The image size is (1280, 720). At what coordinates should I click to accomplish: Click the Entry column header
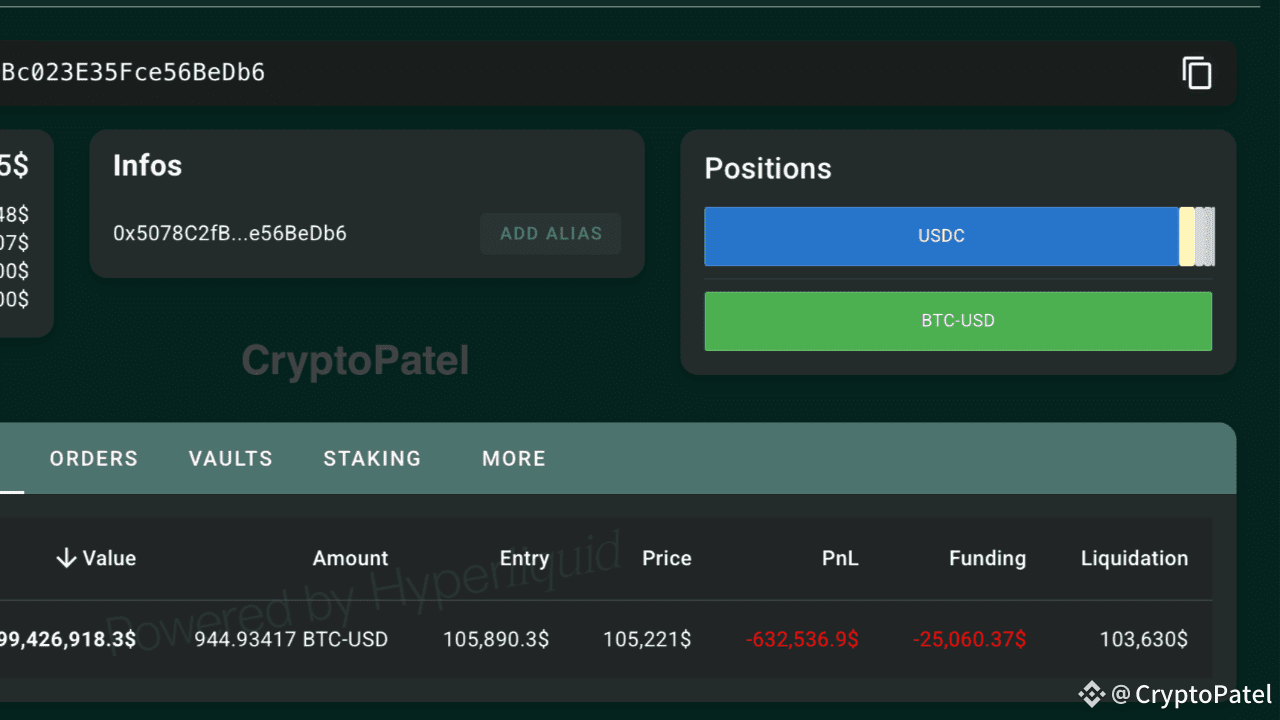[x=524, y=558]
